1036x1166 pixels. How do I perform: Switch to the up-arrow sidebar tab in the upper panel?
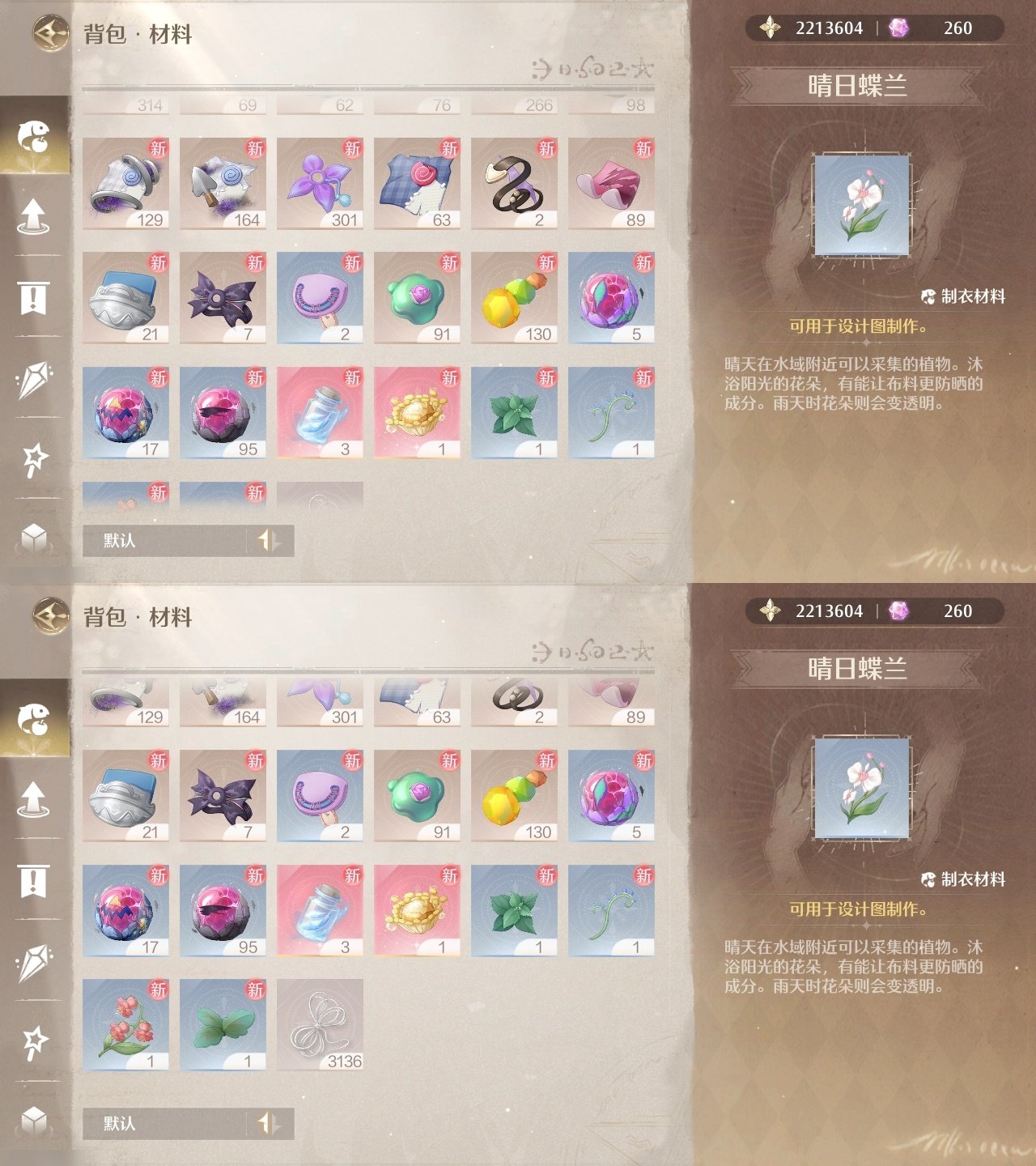(33, 216)
